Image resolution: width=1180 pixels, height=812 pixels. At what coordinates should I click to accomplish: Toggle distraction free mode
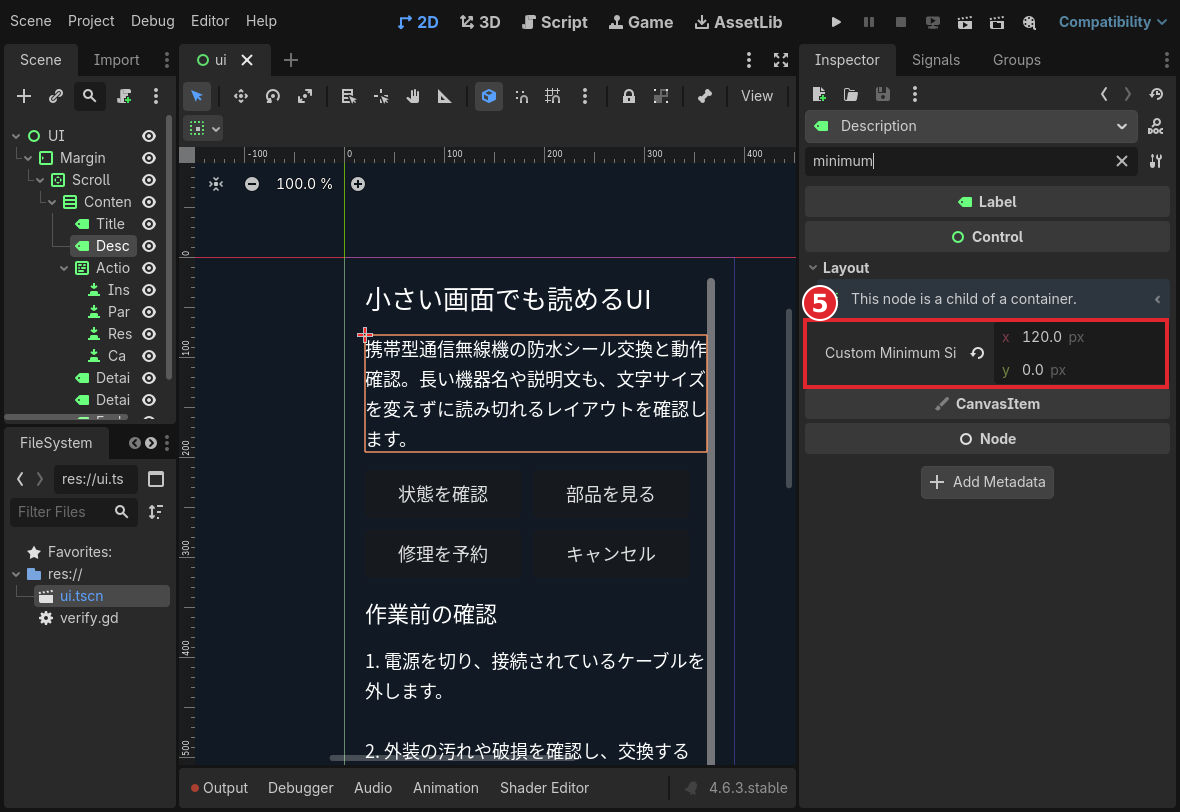click(x=781, y=60)
